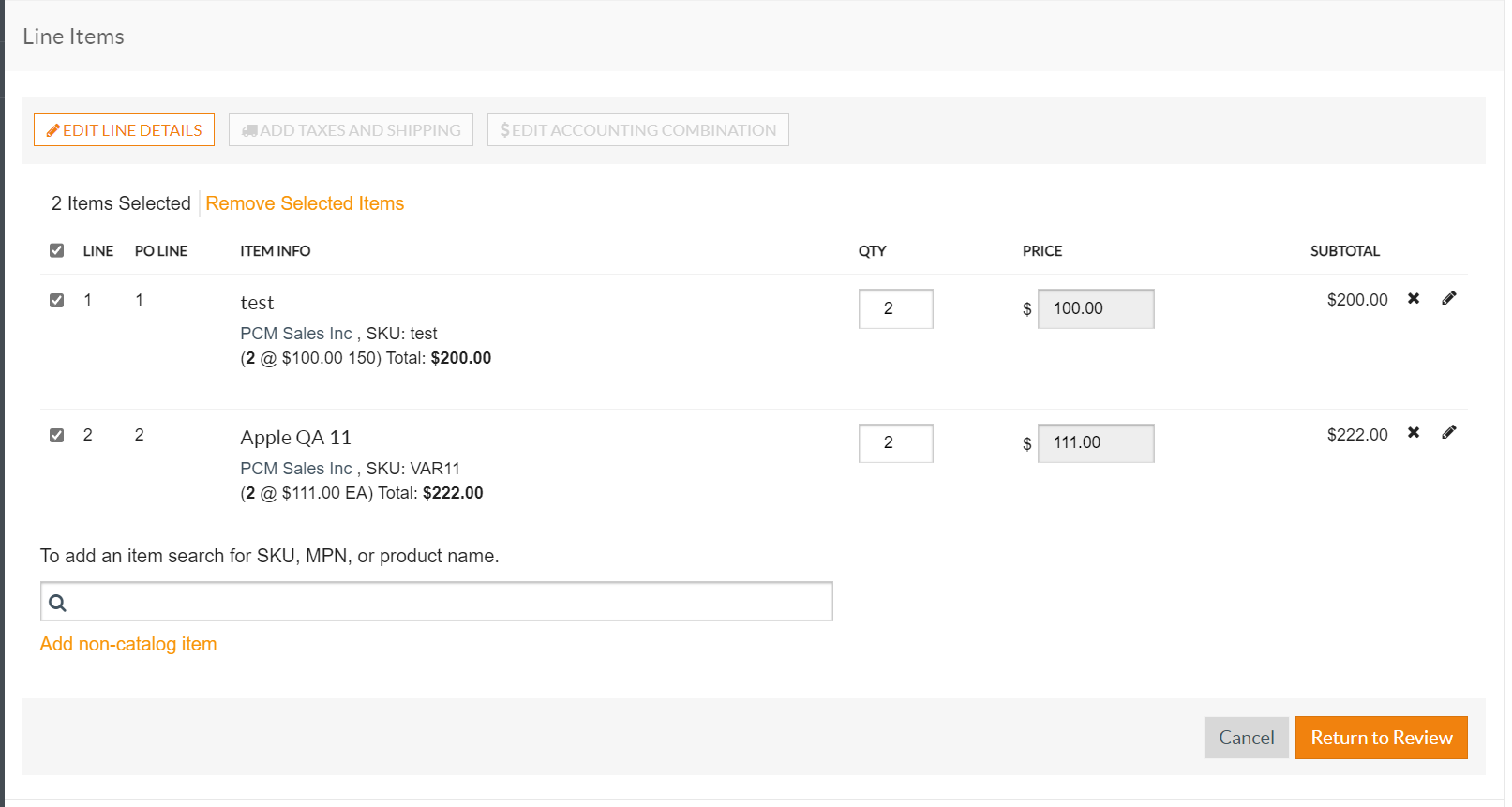The image size is (1512, 807).
Task: Click 'SKU: VAR11' text
Action: (x=413, y=469)
